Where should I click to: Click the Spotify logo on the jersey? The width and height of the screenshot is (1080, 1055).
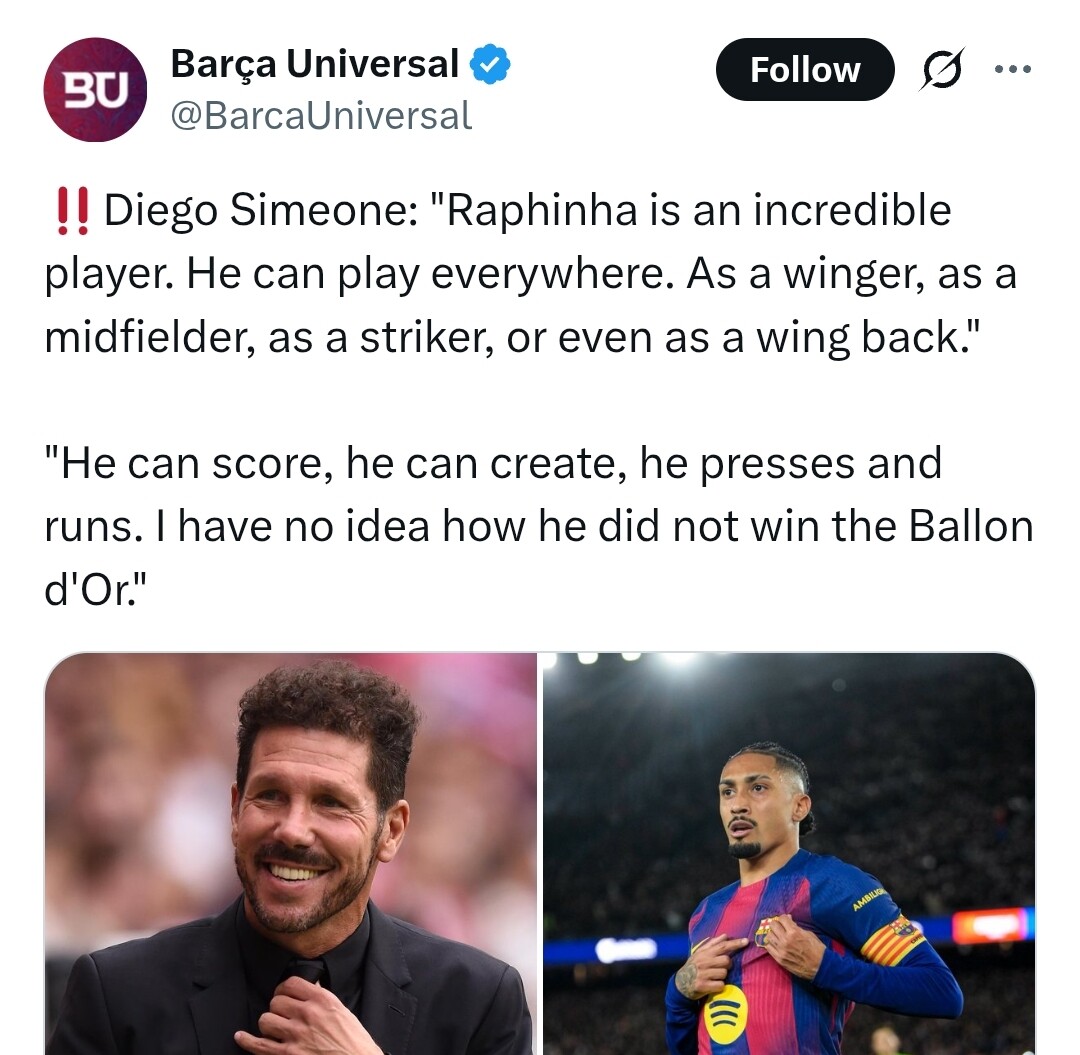[x=727, y=1013]
